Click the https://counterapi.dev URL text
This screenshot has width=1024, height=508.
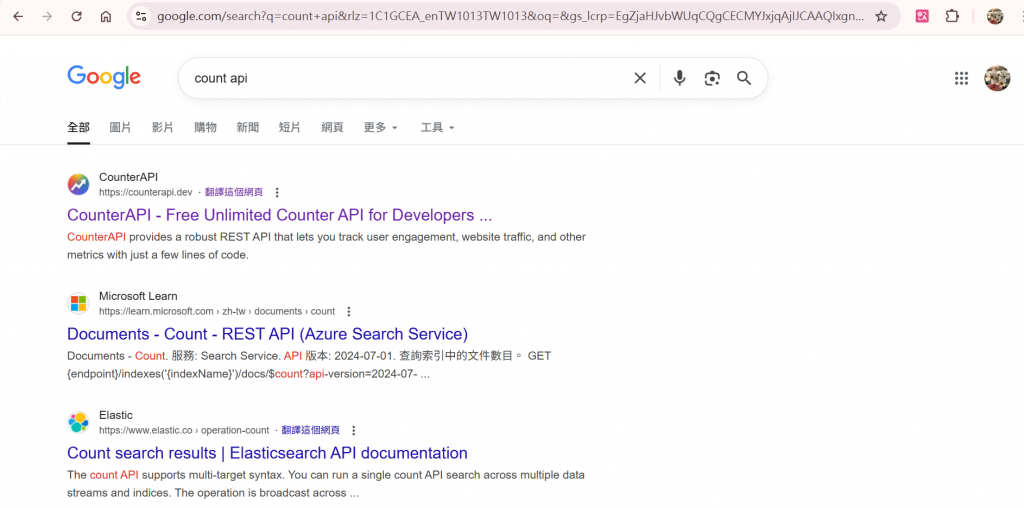(146, 193)
